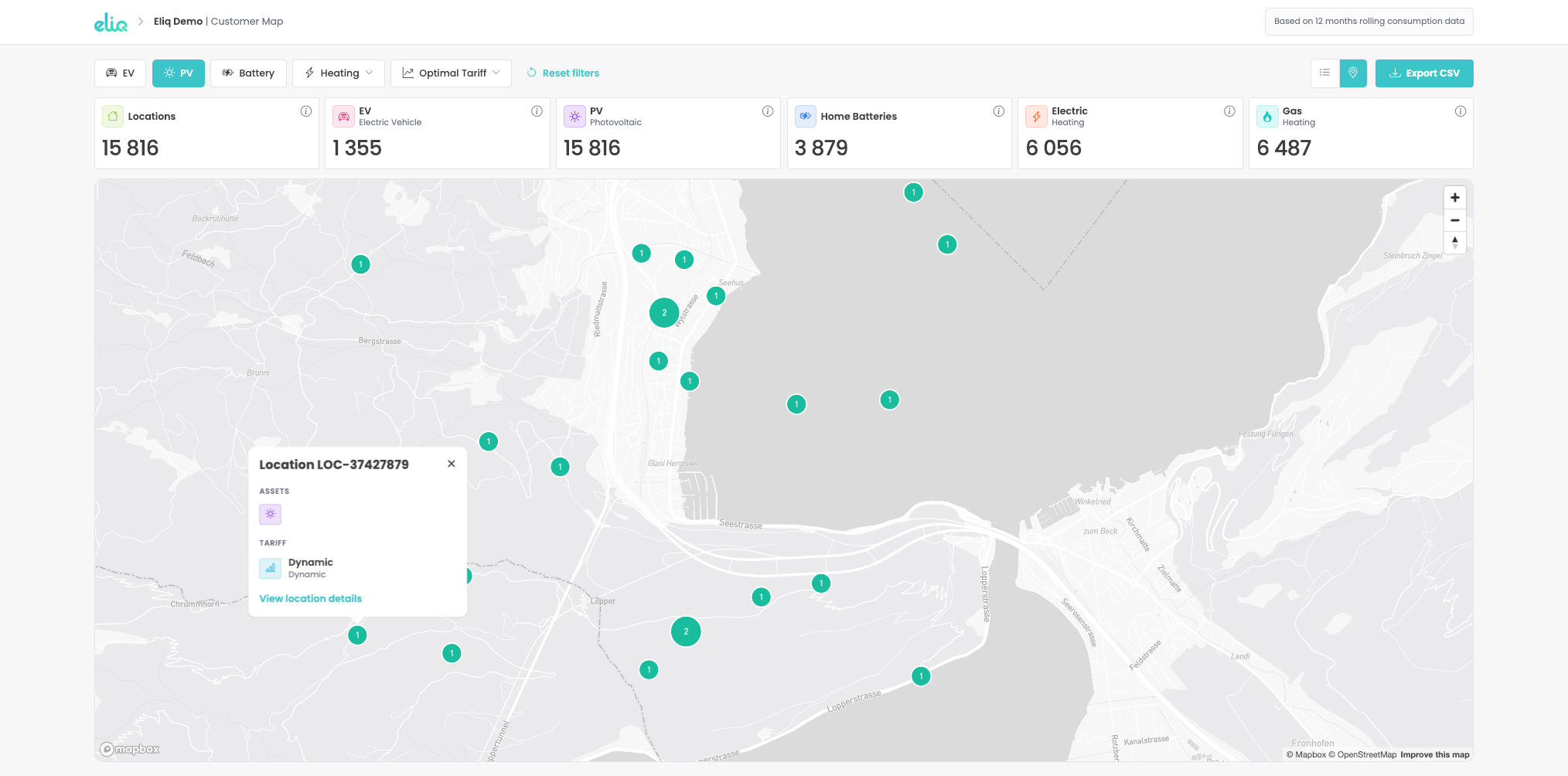Screen dimensions: 1568x776
Task: Zoom out on the map
Action: pos(1455,220)
